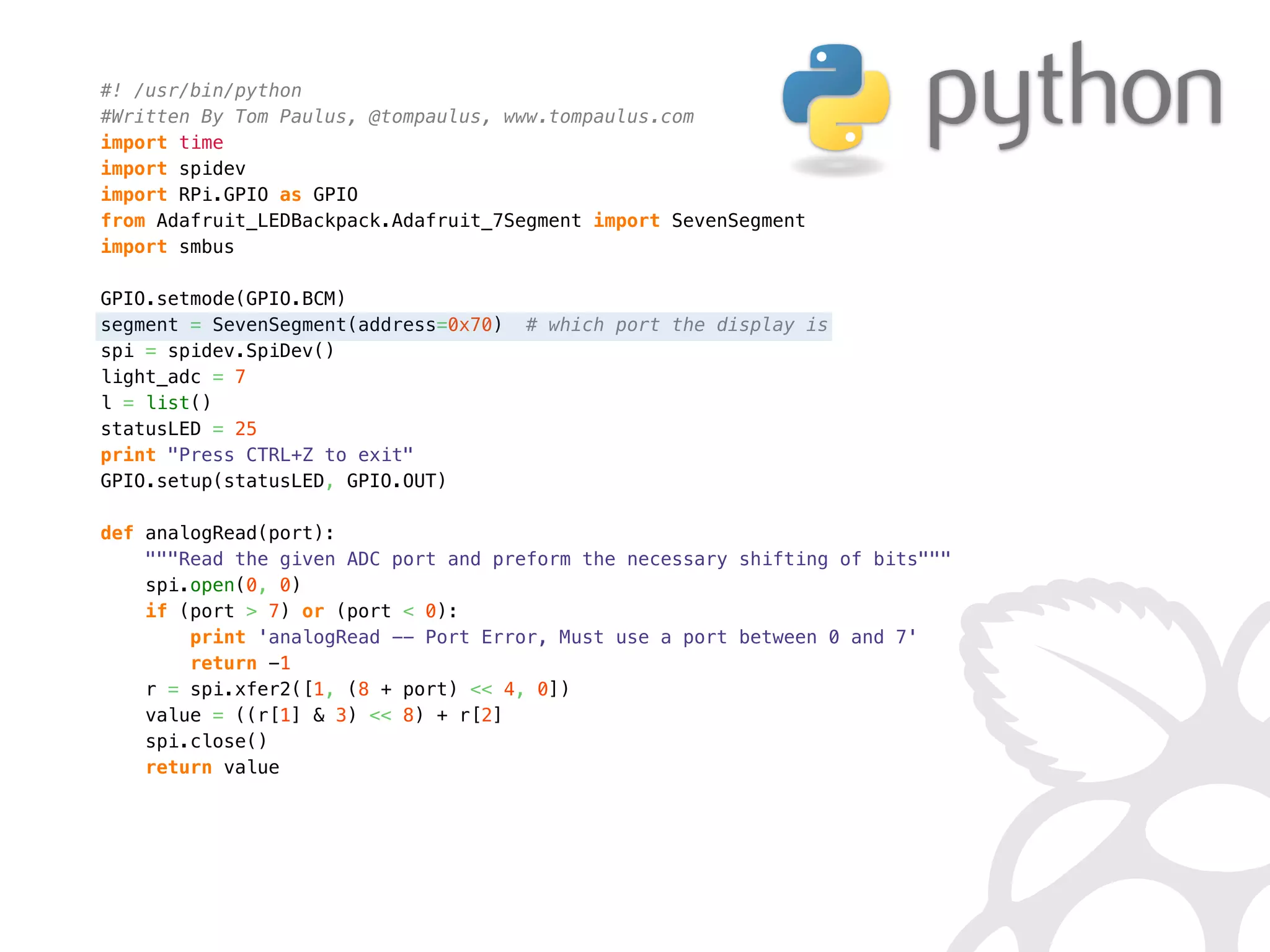This screenshot has height=952, width=1270.
Task: Select the 'import time' line
Action: pos(162,143)
